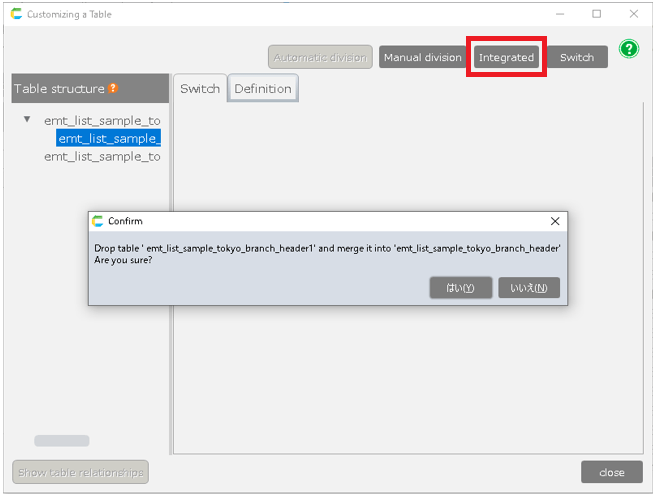655x497 pixels.
Task: Collapse the emt_list_sample tree root node
Action: 27,120
